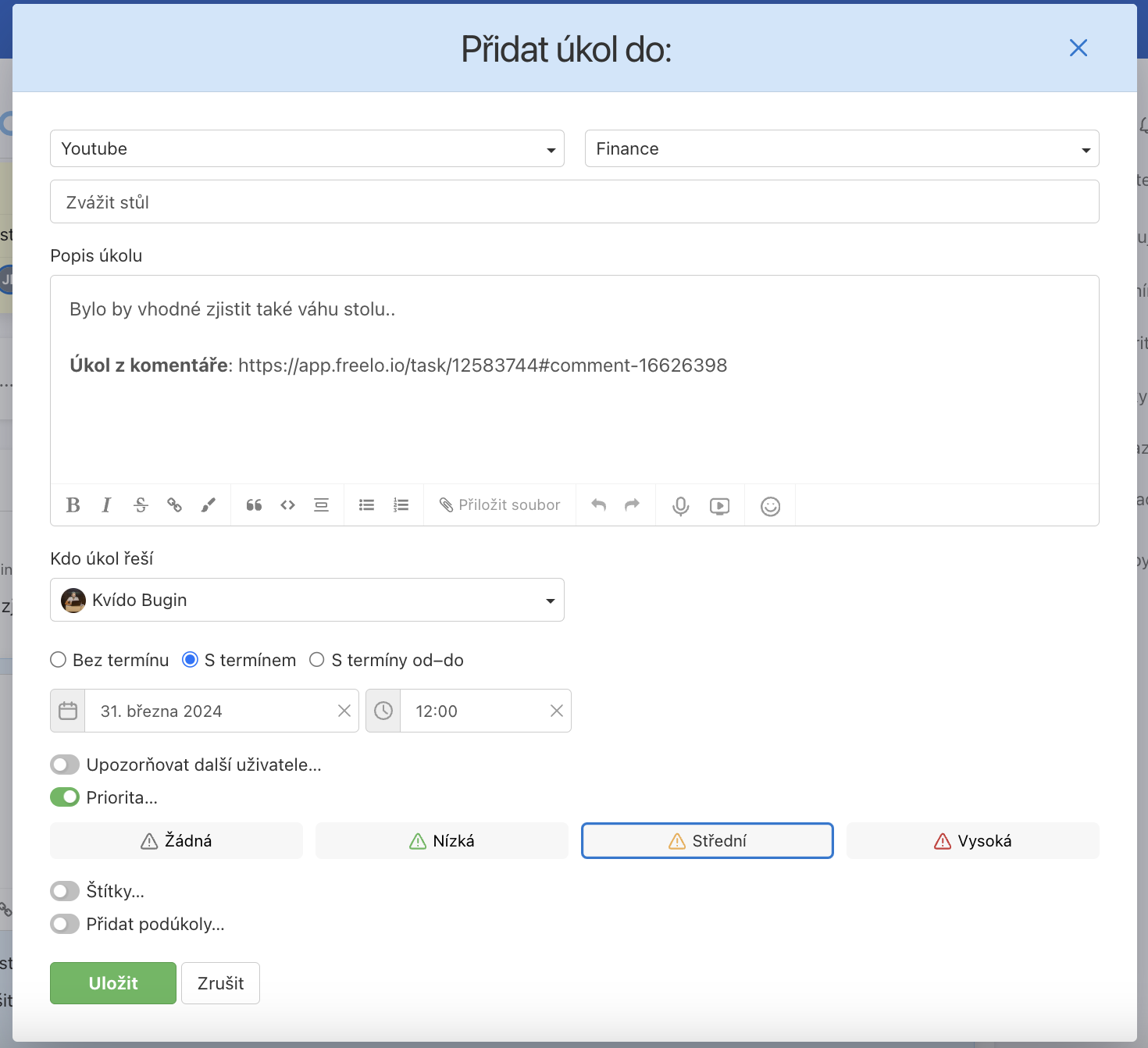
Task: Open the Youtube project dropdown
Action: (x=307, y=148)
